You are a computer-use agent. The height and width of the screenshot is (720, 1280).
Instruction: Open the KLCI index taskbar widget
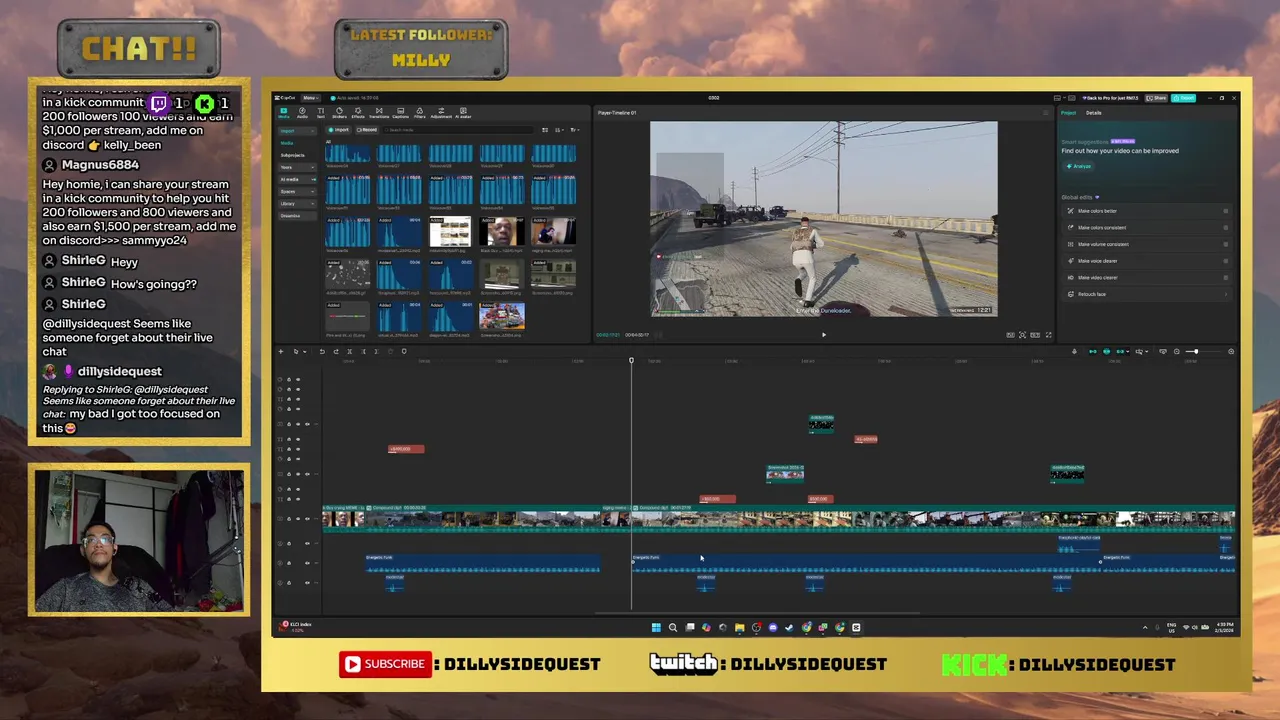point(295,626)
